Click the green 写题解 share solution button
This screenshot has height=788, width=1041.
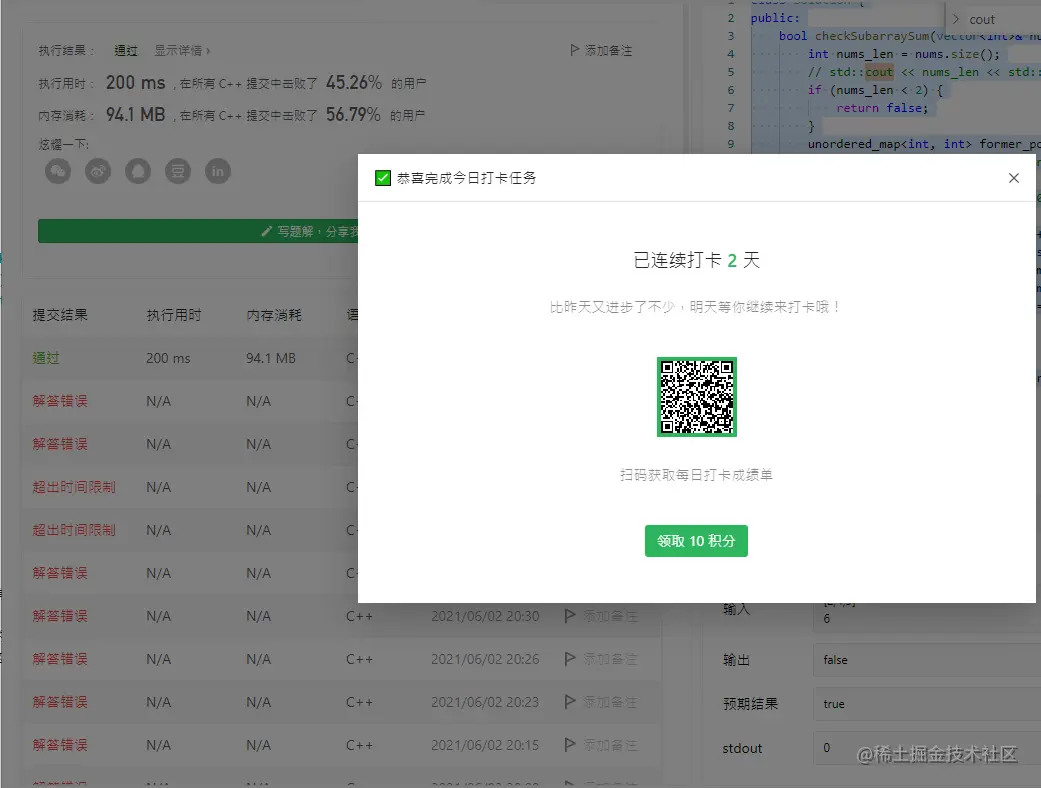(x=198, y=231)
